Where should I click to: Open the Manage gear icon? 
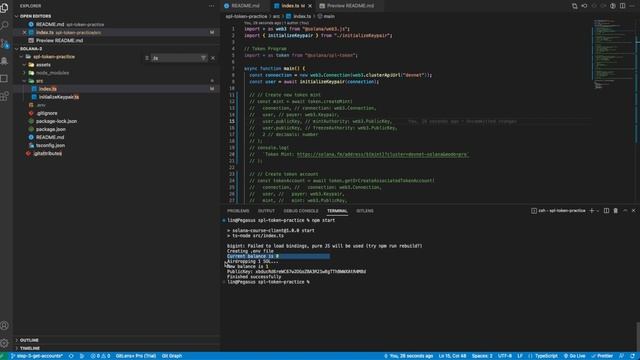tap(4, 343)
